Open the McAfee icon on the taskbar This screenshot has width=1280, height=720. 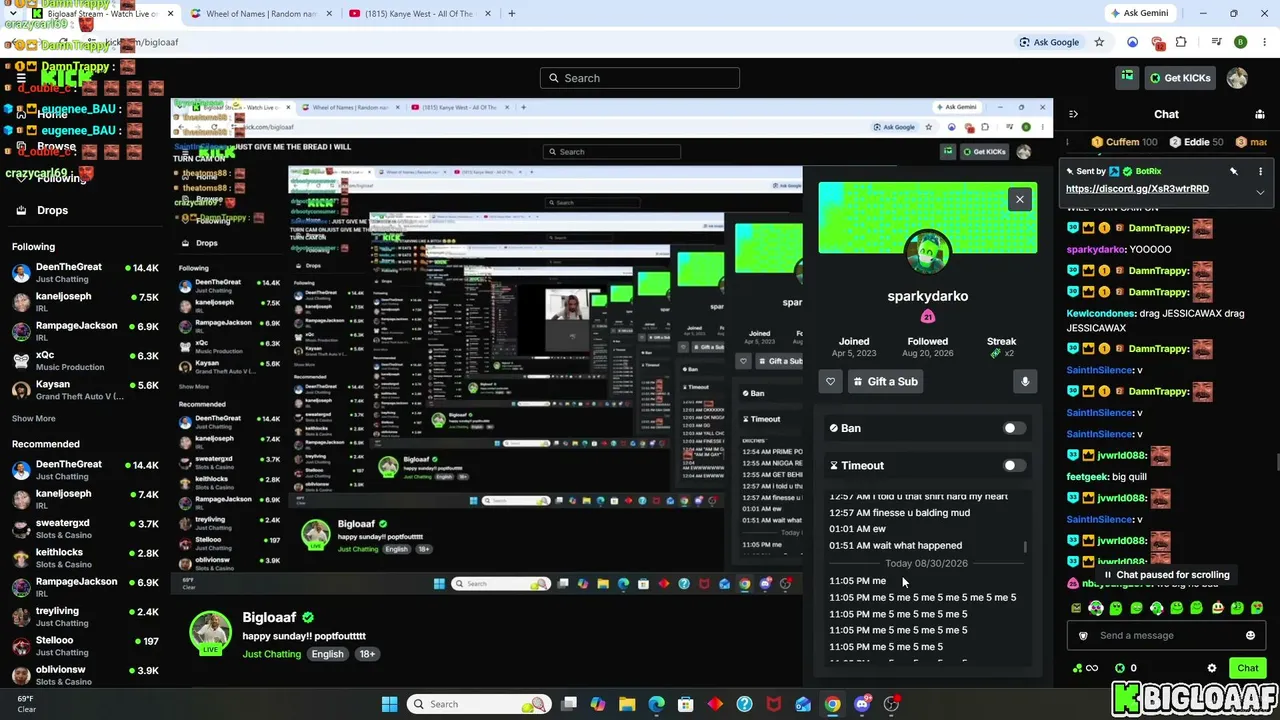tap(773, 704)
